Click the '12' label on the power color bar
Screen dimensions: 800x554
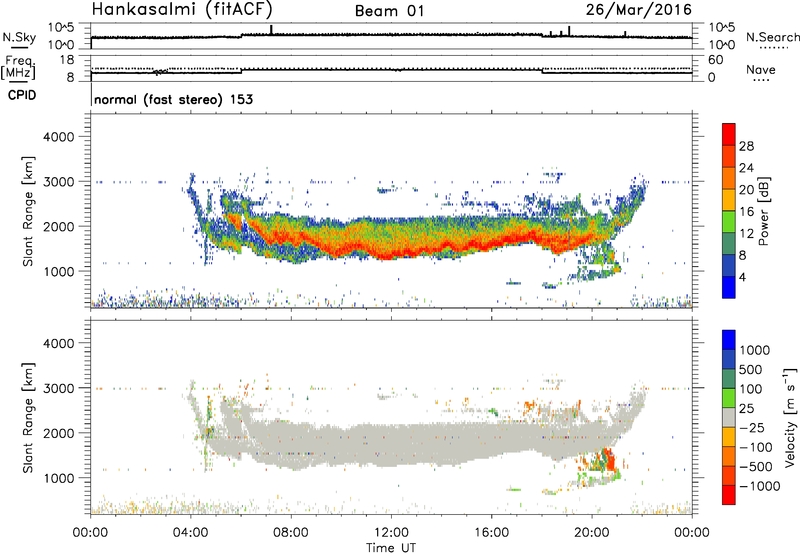point(746,234)
